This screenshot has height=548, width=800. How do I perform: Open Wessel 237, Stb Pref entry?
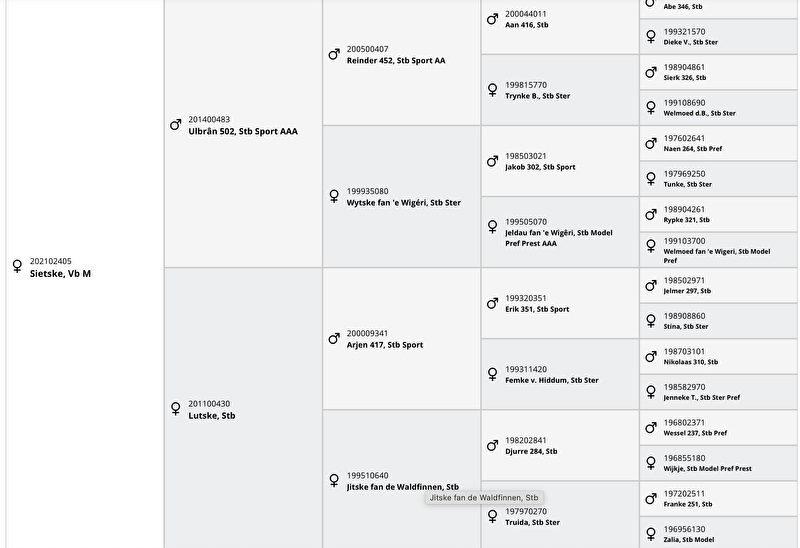click(x=695, y=433)
